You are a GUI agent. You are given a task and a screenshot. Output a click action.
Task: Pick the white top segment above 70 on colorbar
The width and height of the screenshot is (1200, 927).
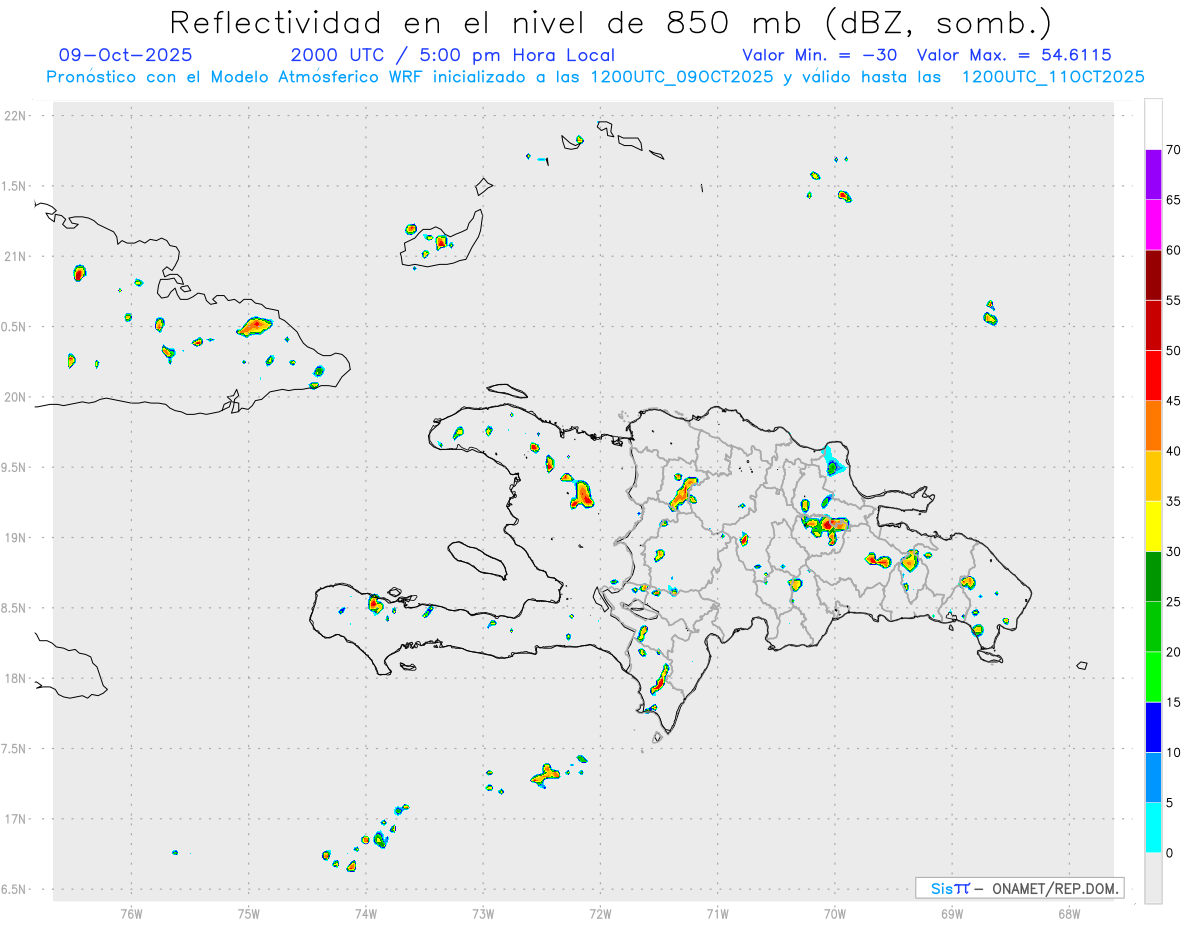[x=1153, y=124]
